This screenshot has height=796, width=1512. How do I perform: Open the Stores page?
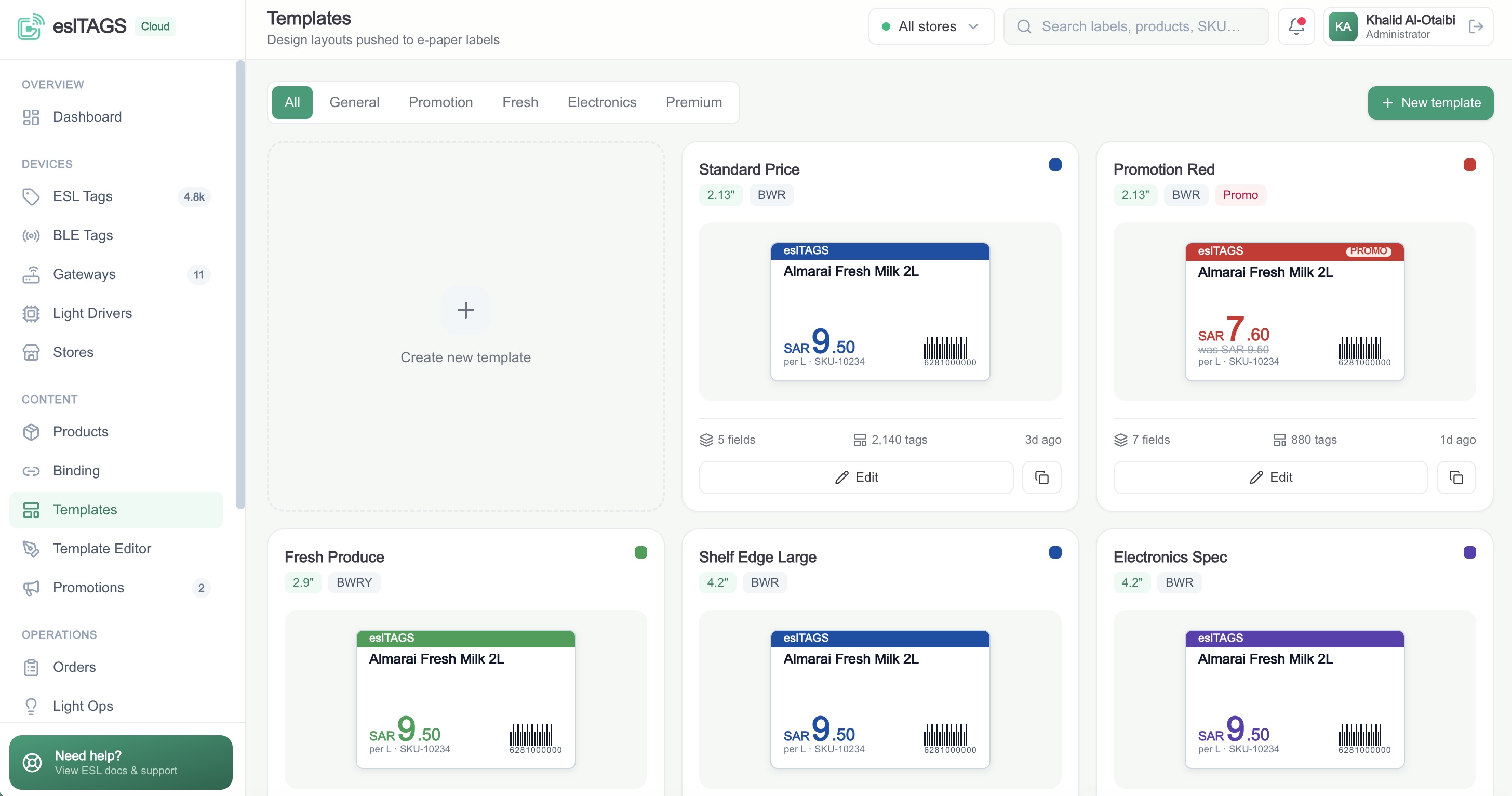coord(116,352)
